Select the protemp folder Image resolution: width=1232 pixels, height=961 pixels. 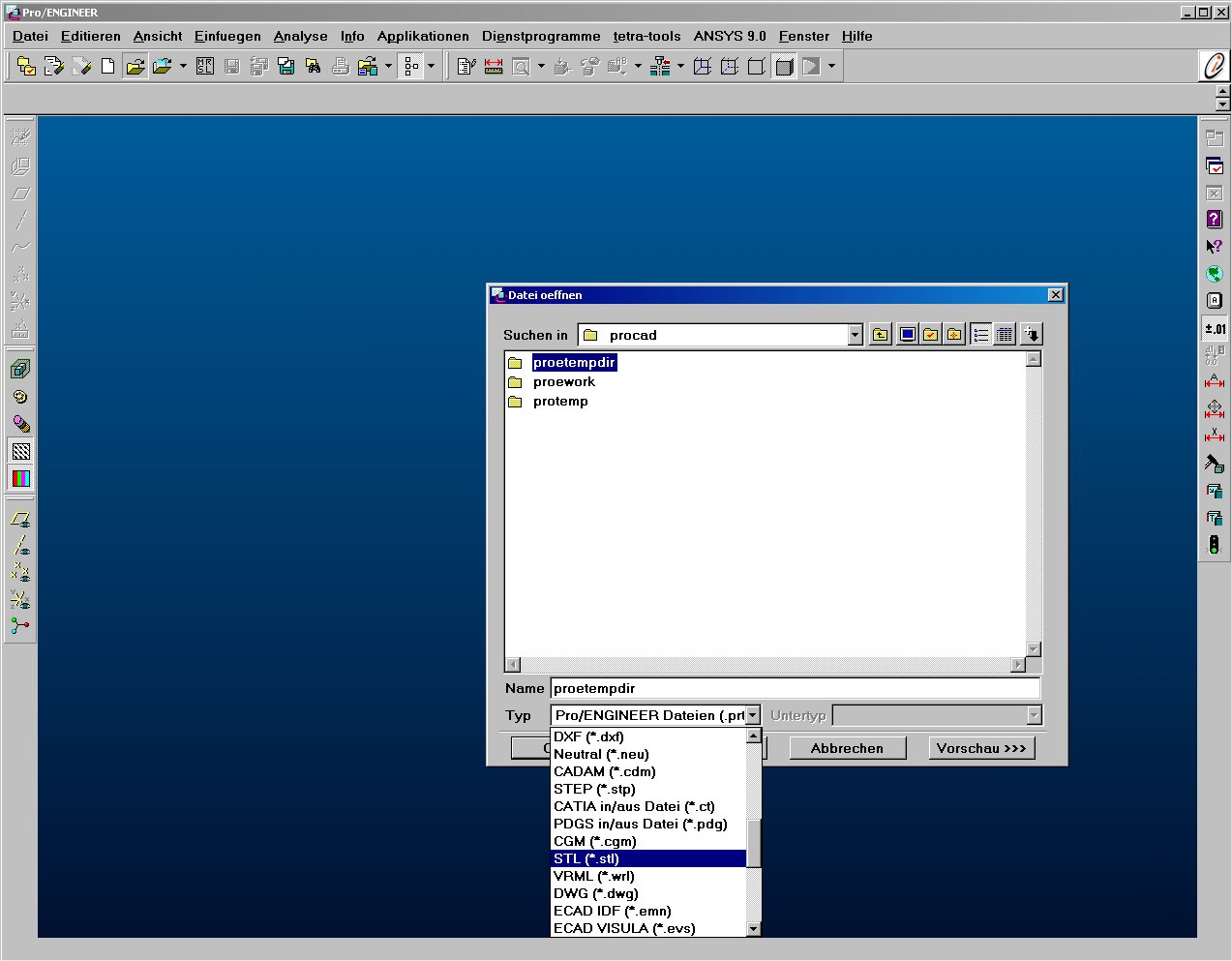560,401
